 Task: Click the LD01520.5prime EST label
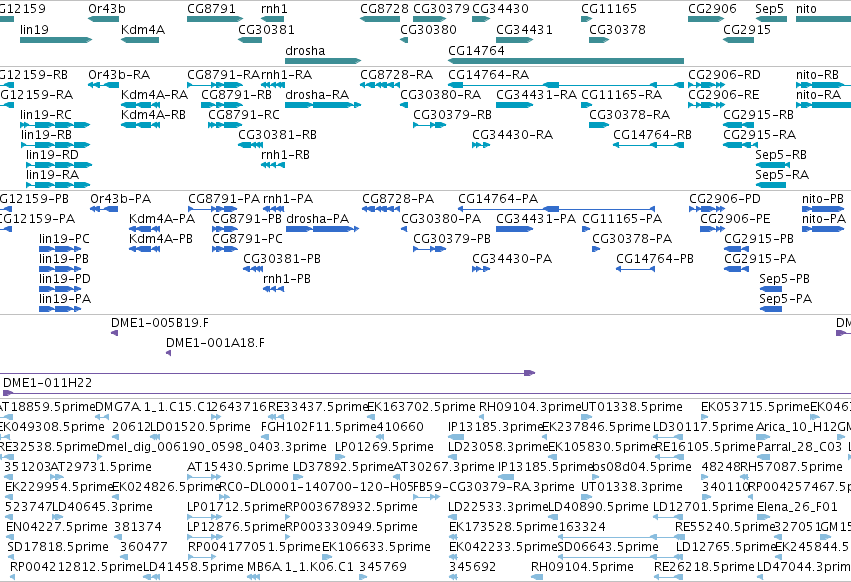[x=200, y=427]
